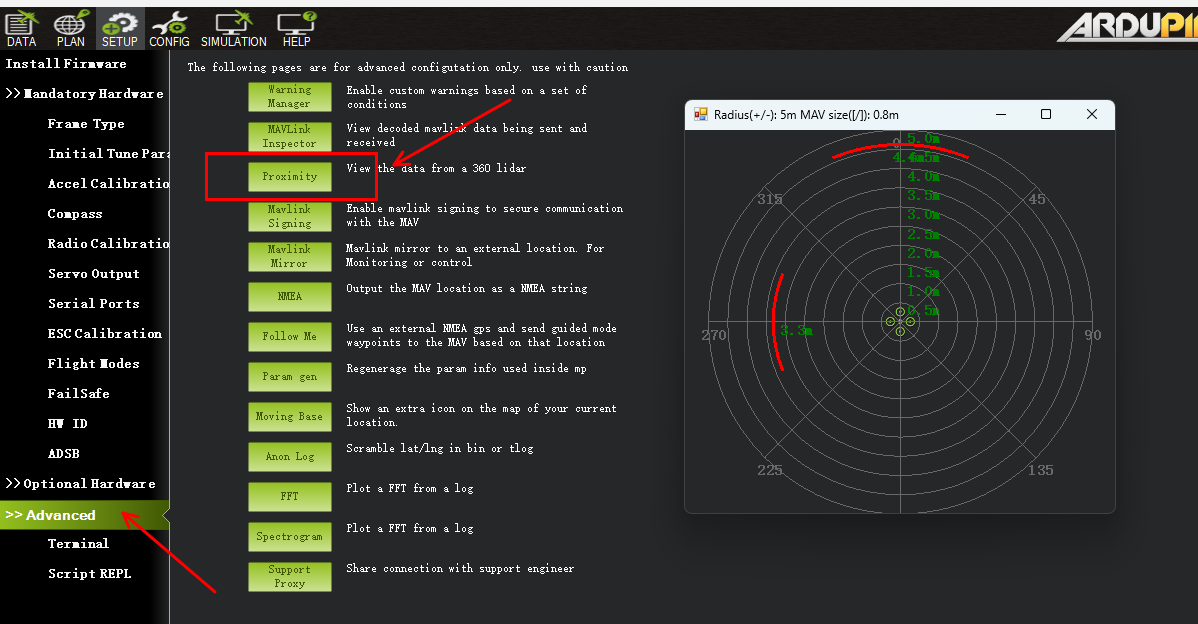Expand the Mandatory Hardware section

click(x=84, y=94)
